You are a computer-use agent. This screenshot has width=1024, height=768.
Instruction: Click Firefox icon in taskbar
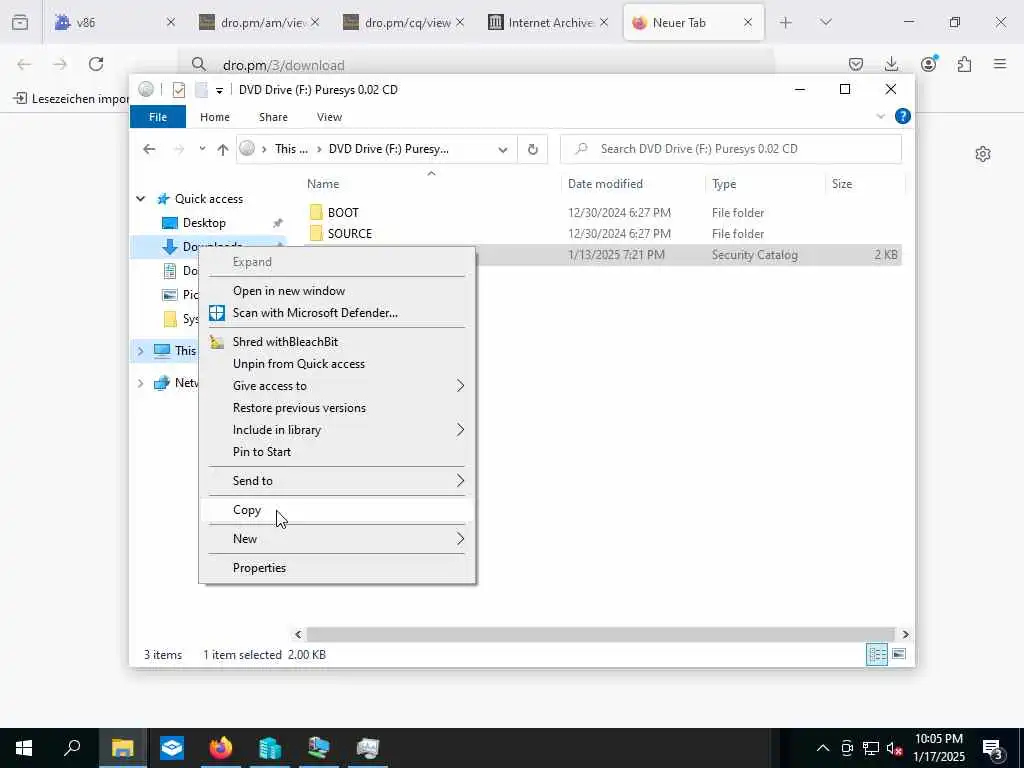221,748
